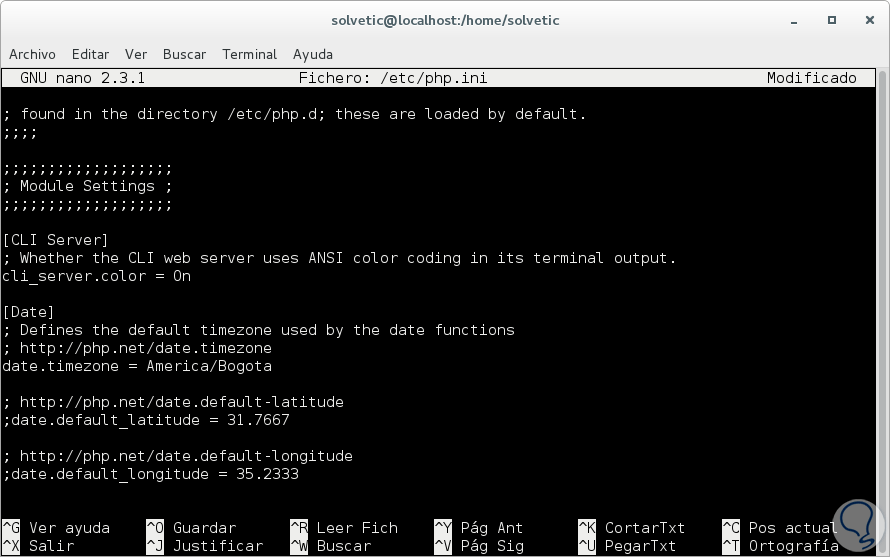Click the window title solvetic@localhost

click(446, 20)
